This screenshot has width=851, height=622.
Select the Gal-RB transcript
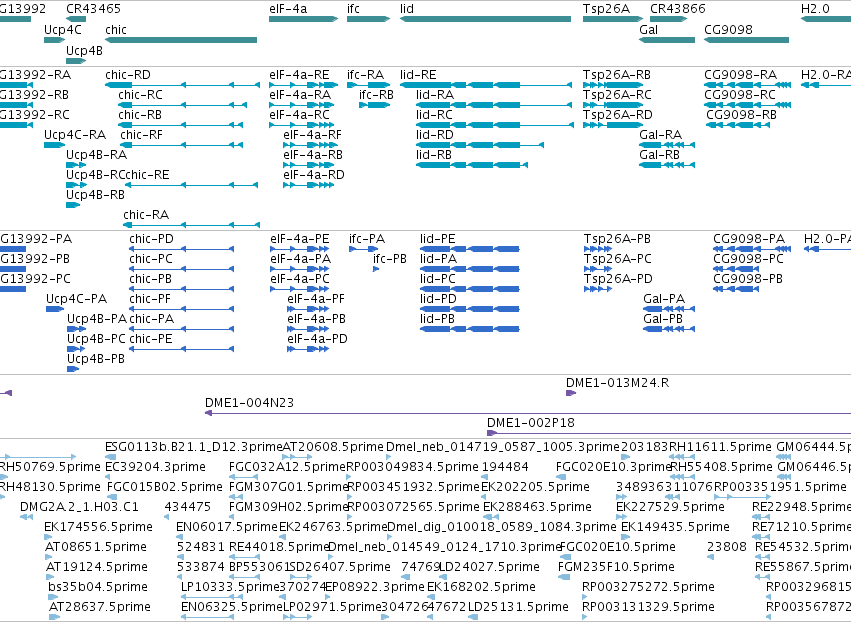[x=667, y=165]
